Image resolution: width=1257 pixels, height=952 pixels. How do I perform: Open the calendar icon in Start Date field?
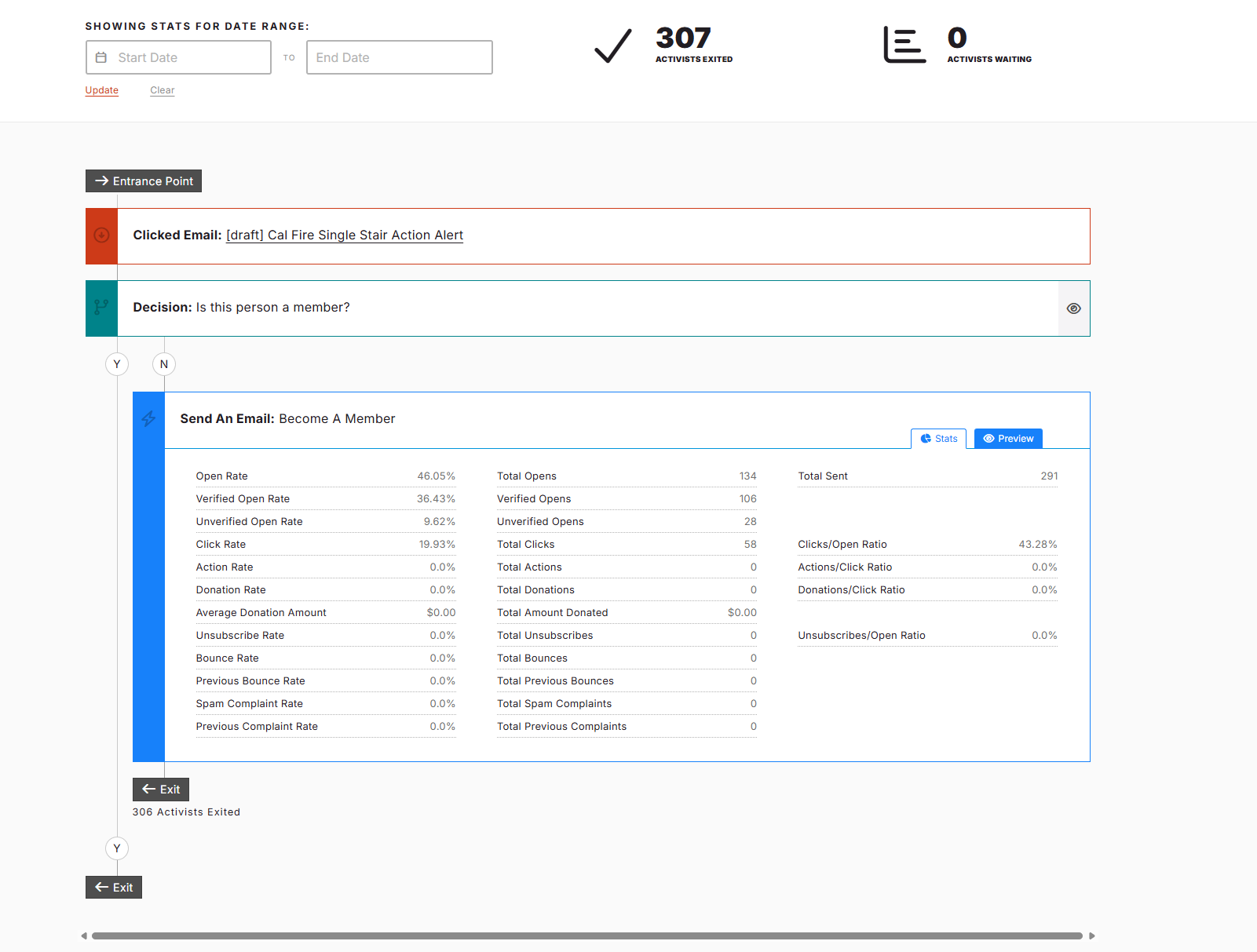coord(101,57)
